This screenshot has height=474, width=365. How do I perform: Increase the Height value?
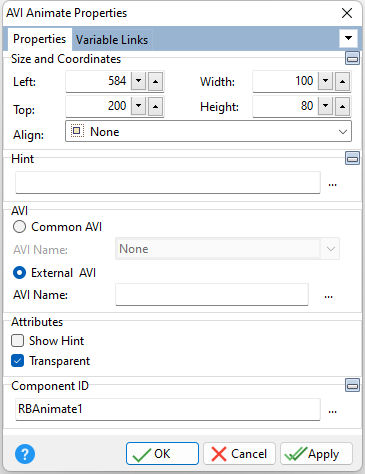coord(342,106)
